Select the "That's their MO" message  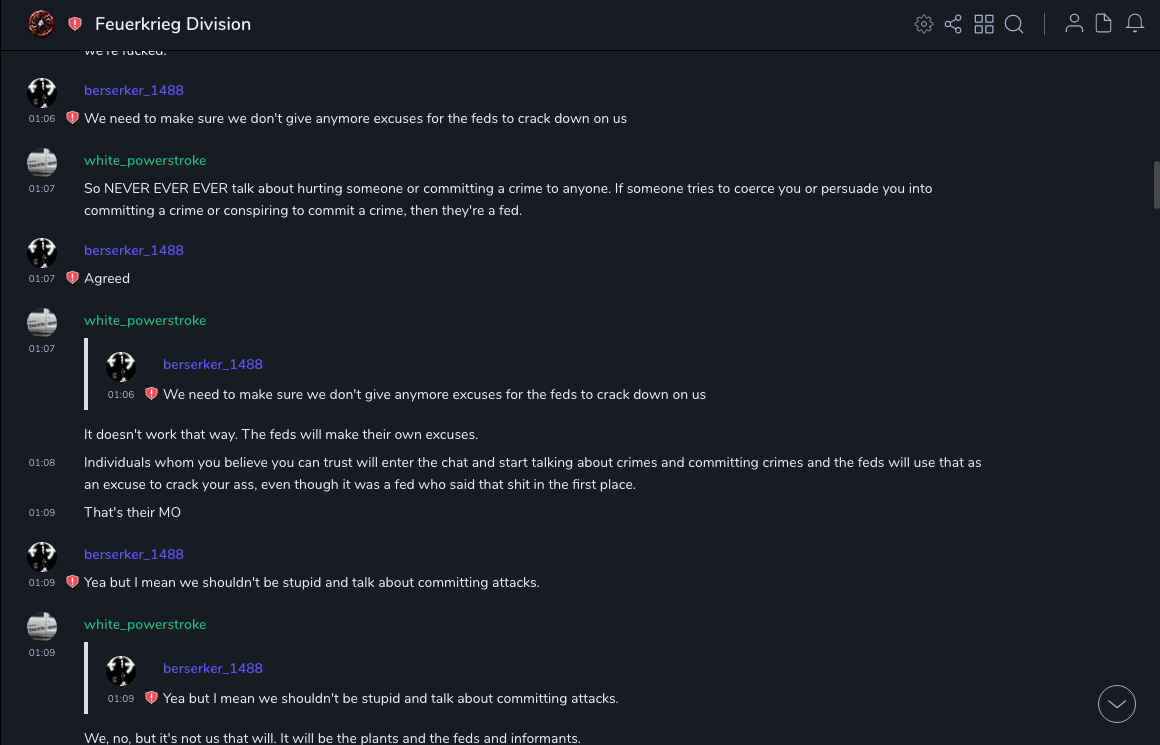[132, 512]
